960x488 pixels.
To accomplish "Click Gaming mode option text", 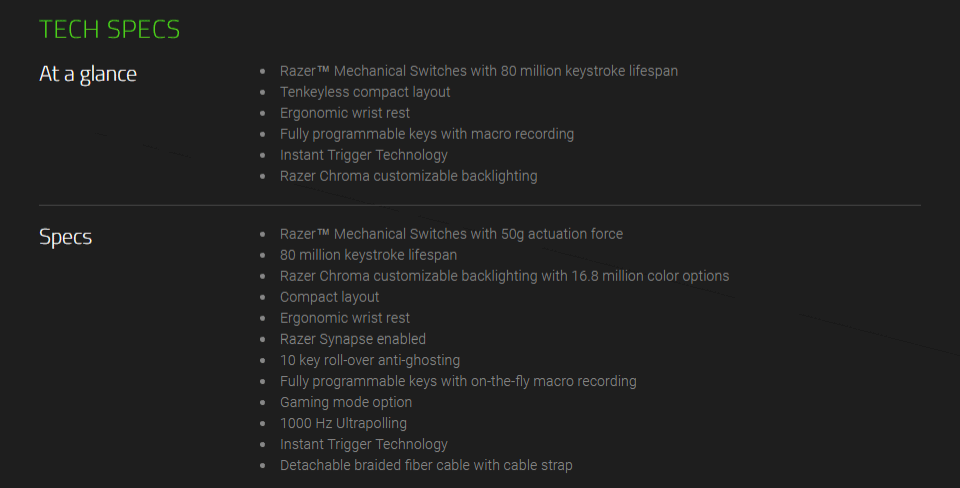I will 346,402.
